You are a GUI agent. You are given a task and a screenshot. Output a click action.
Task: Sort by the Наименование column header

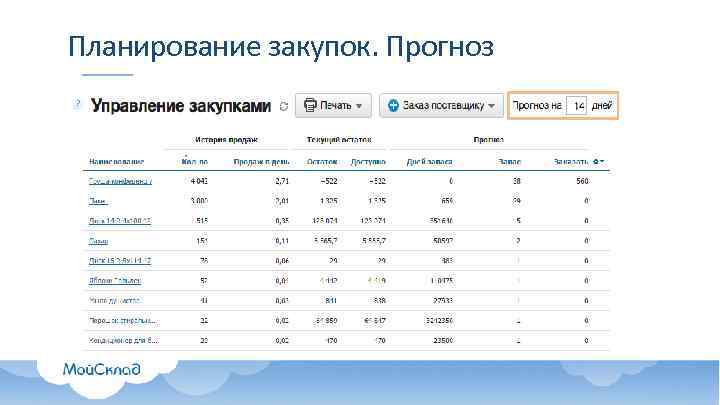pos(116,162)
